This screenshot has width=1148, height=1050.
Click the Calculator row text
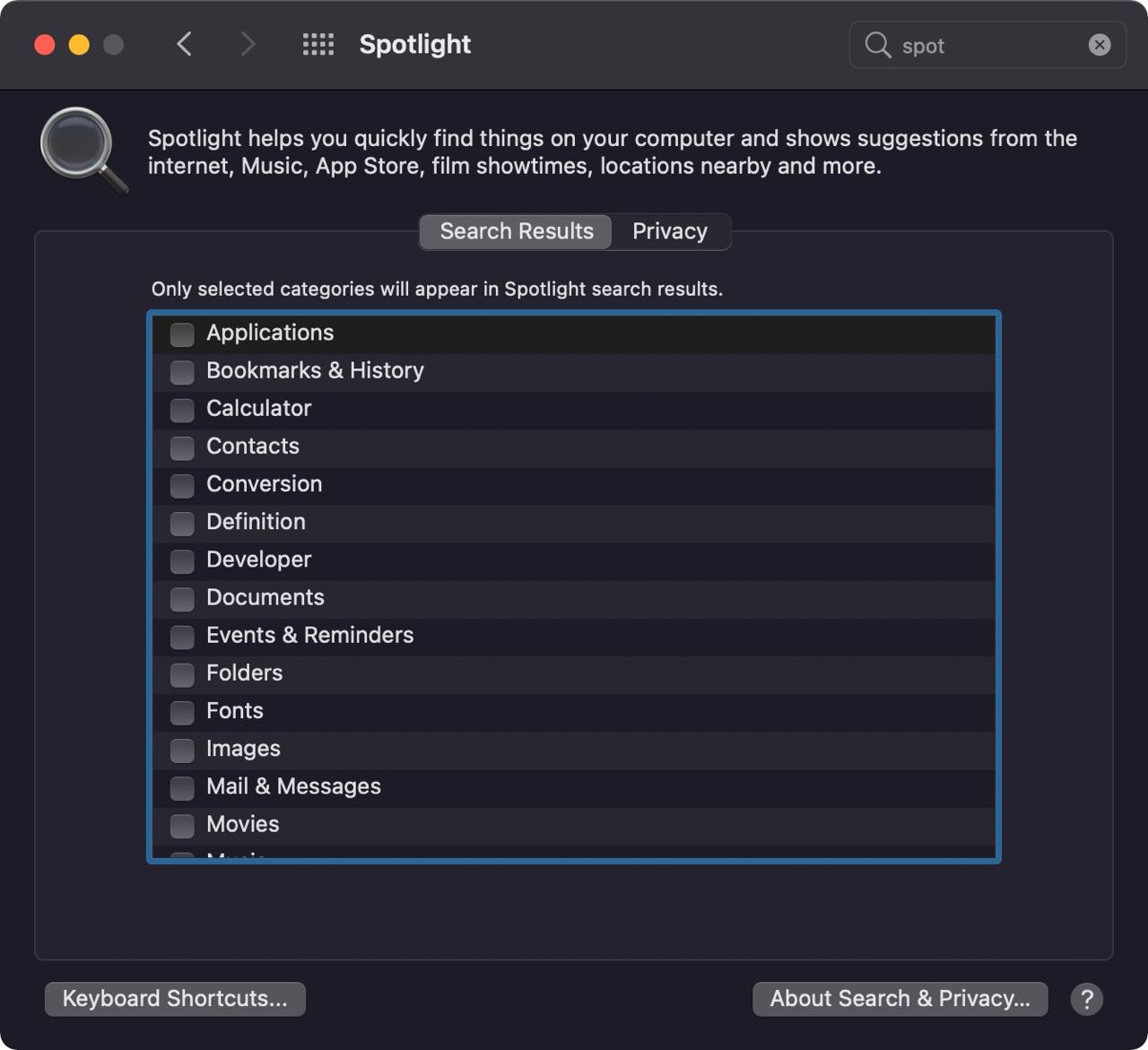258,408
